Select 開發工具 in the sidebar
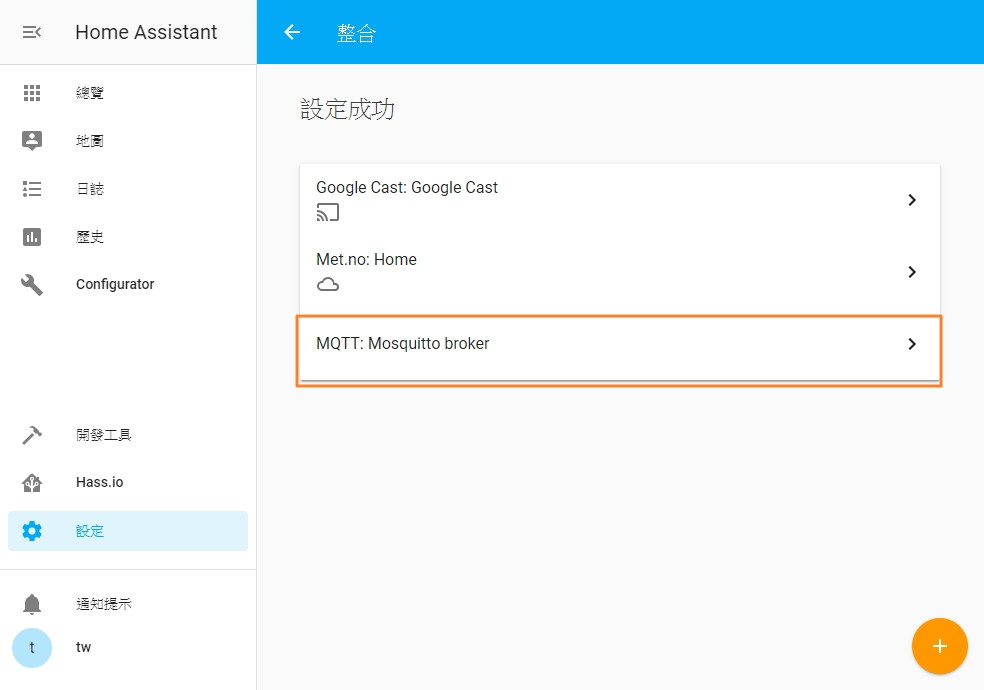 pyautogui.click(x=128, y=435)
